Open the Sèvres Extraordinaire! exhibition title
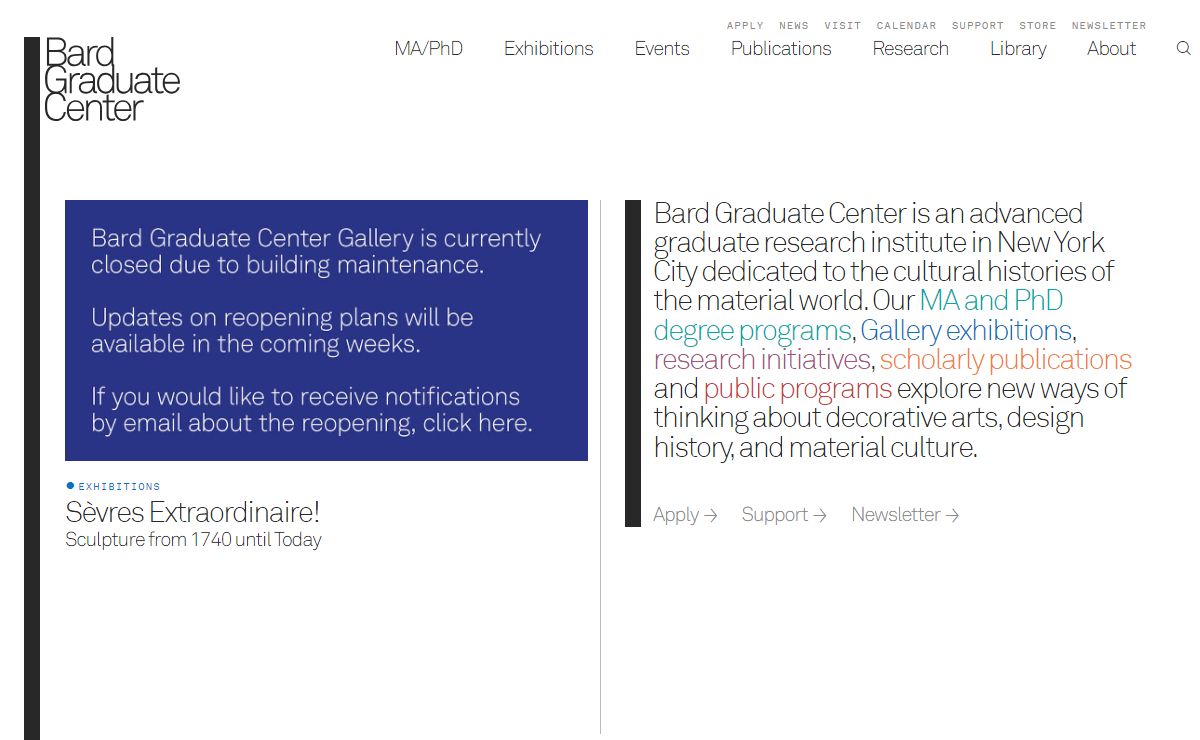Image resolution: width=1200 pixels, height=740 pixels. point(193,512)
